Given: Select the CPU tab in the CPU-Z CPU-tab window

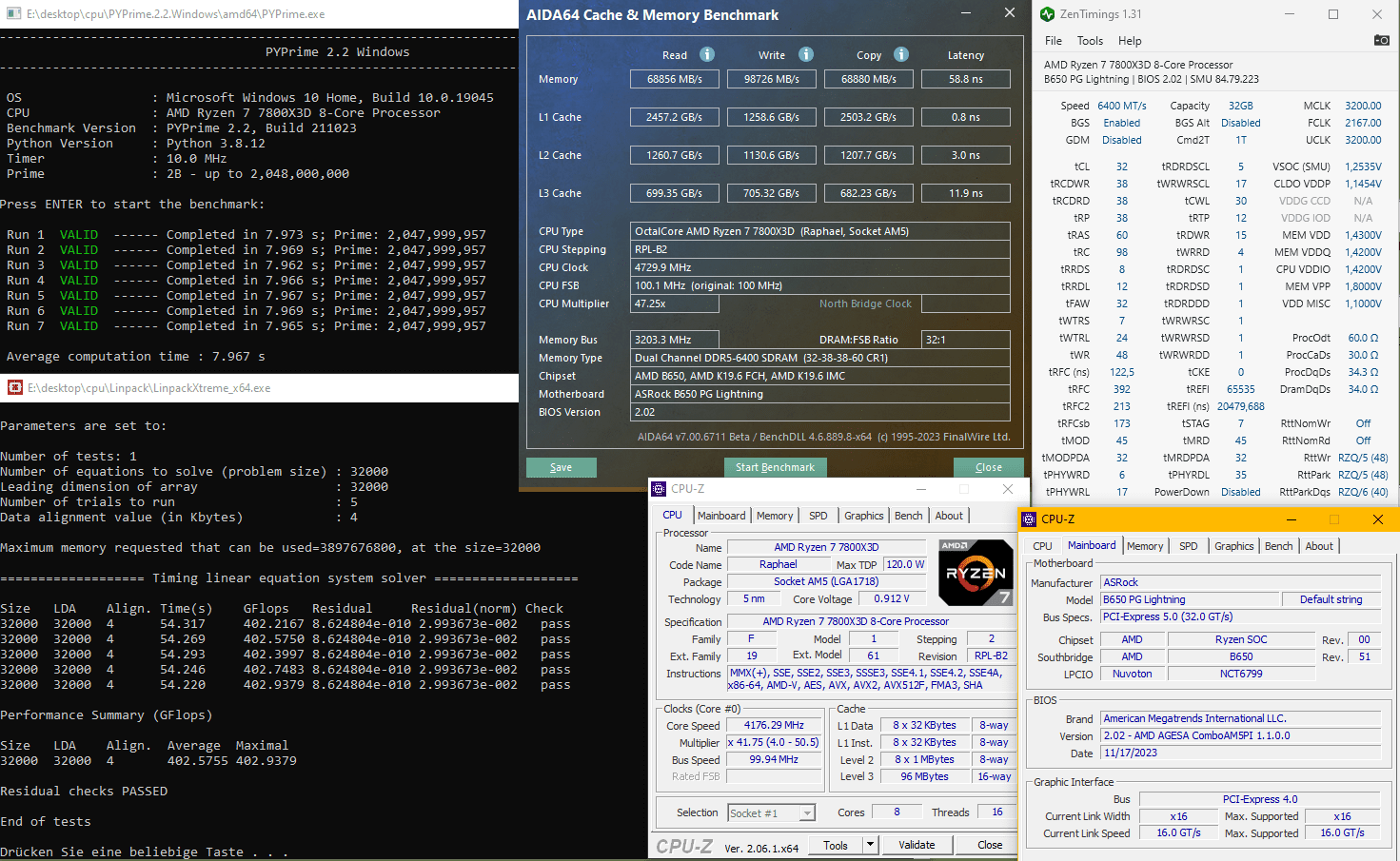Looking at the screenshot, I should [x=673, y=515].
